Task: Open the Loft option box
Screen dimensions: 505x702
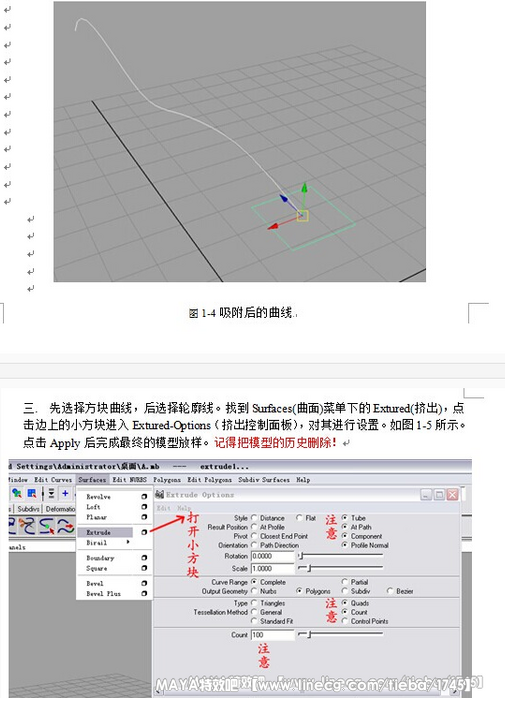Action: (x=144, y=507)
